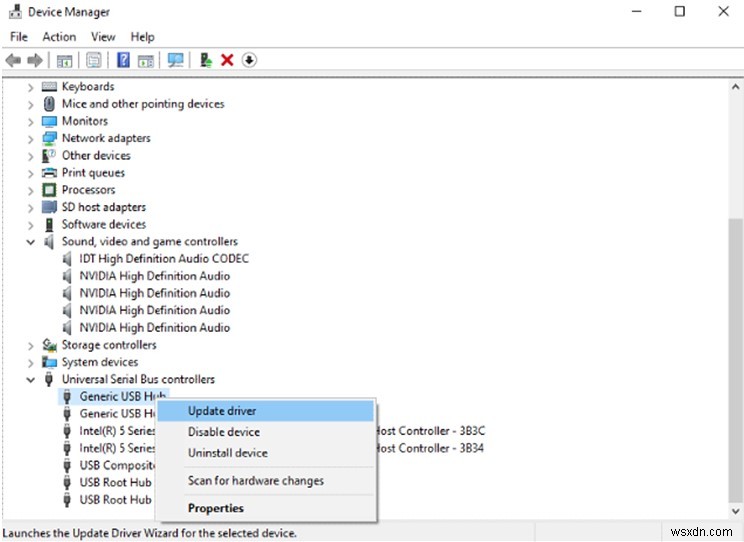
Task: Click the Properties sheet toolbar icon
Action: [93, 60]
